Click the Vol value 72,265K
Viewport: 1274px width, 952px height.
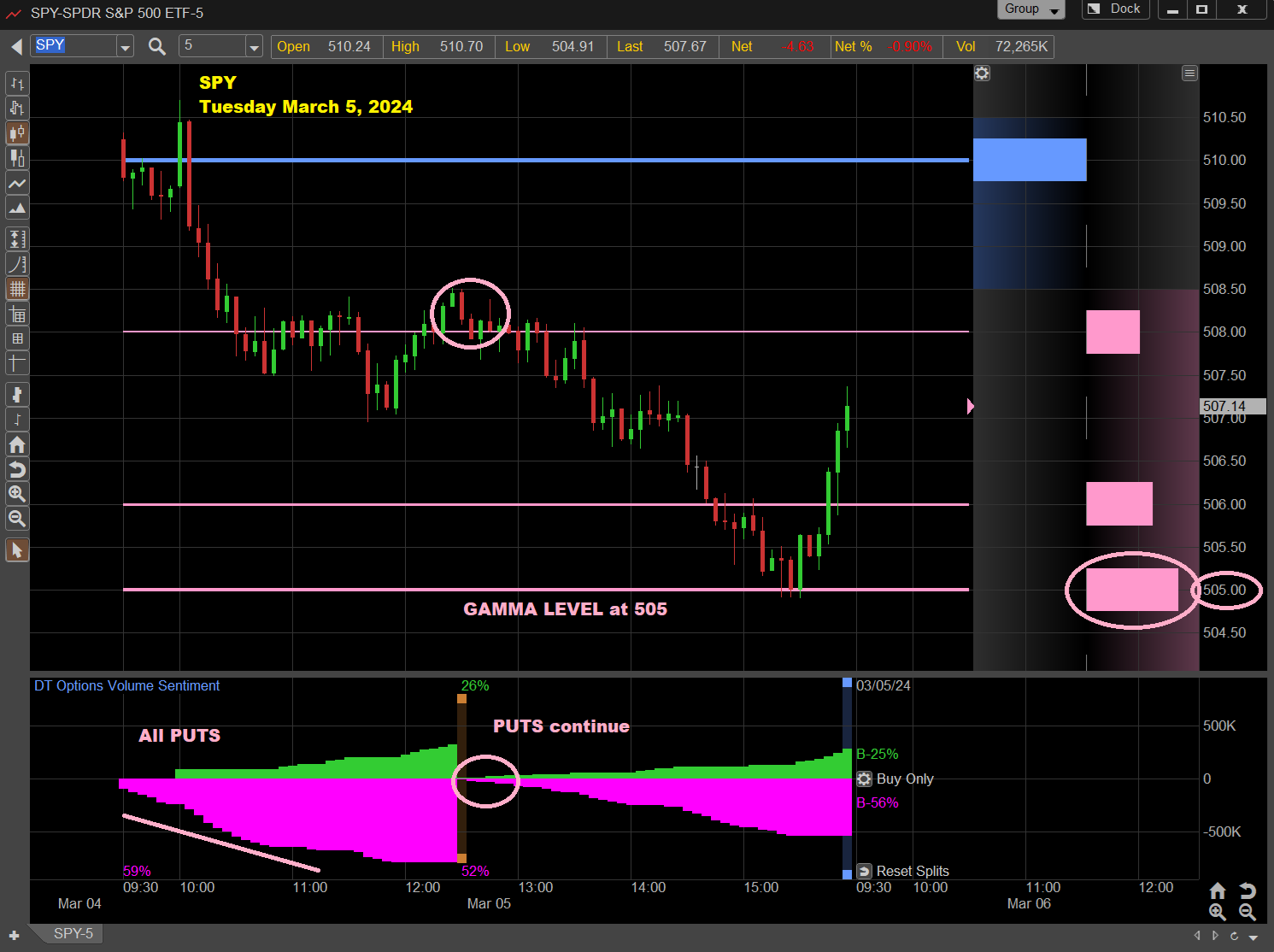1021,46
